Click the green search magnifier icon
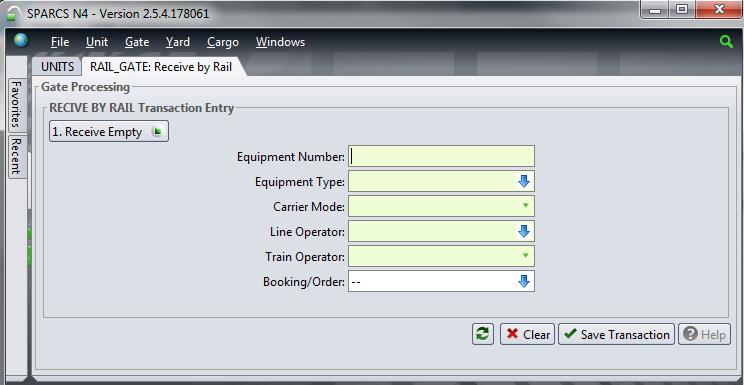The width and height of the screenshot is (744, 385). pos(725,41)
